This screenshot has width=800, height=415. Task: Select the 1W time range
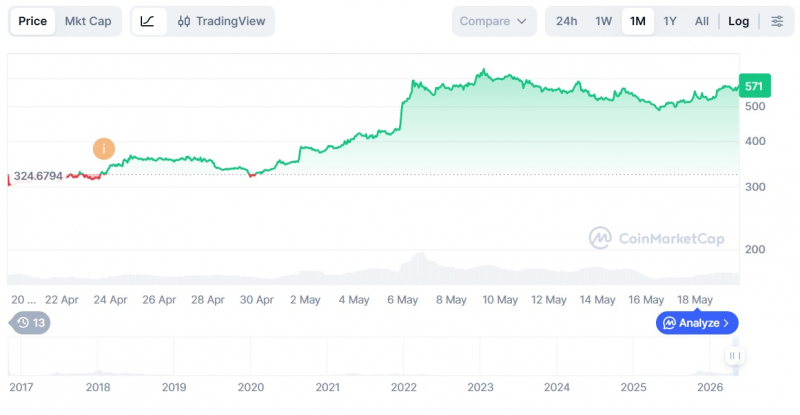(604, 21)
